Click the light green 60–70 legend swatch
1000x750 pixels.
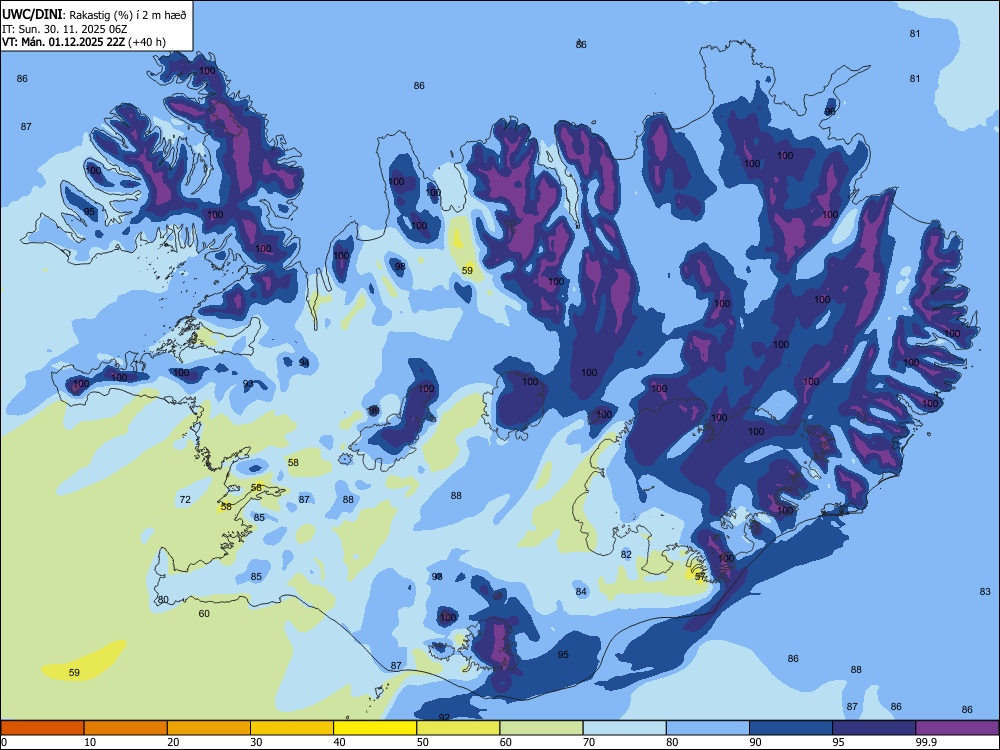pos(541,728)
